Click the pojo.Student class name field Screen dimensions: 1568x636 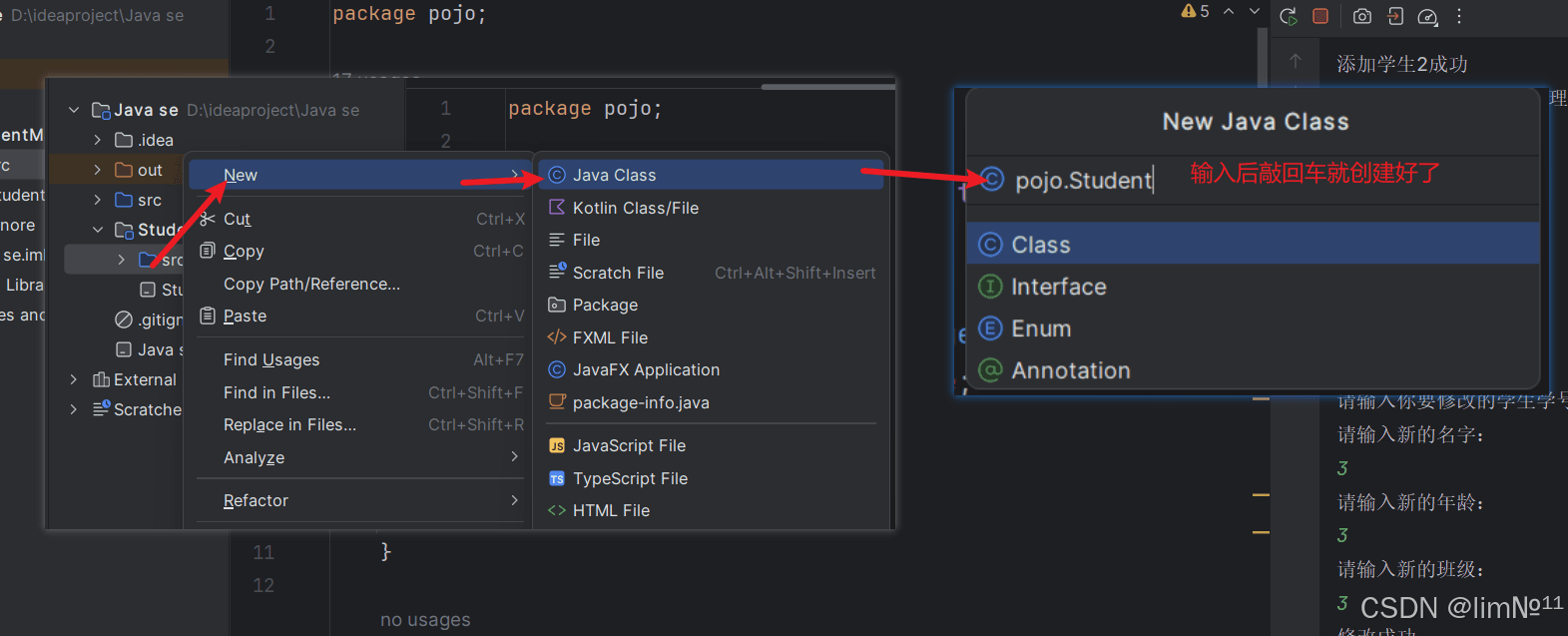tap(1084, 180)
